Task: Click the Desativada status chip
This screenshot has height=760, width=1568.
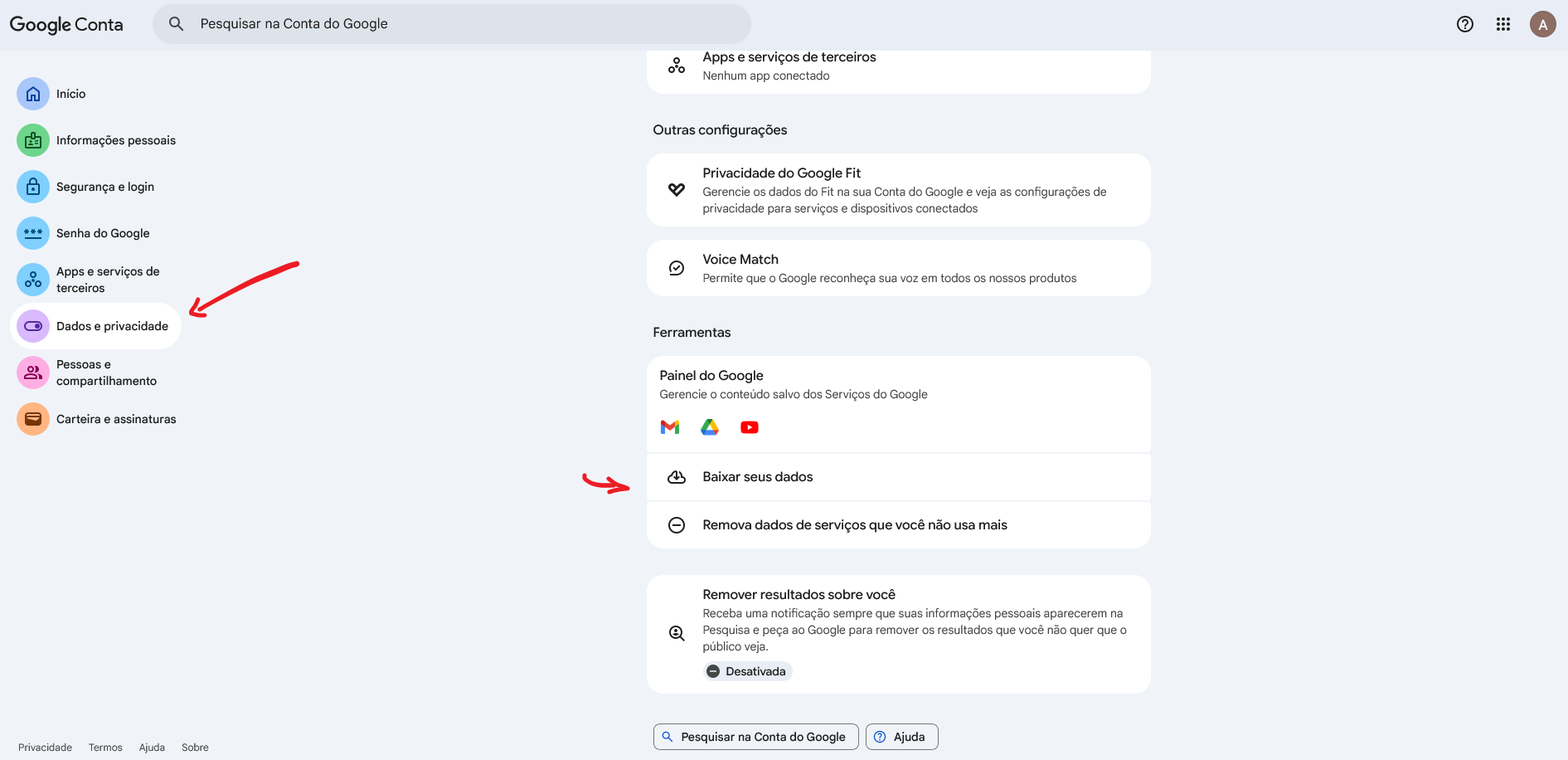Action: click(x=748, y=671)
